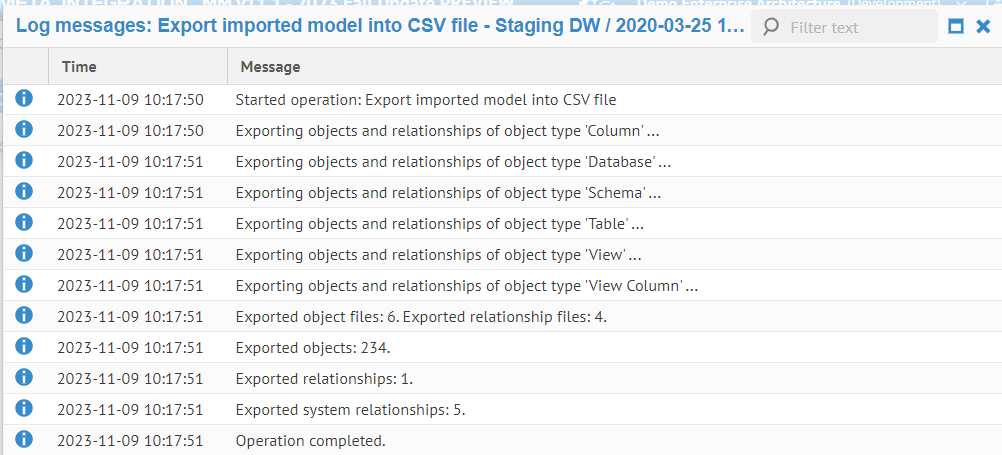Sort by the Time column header
Viewport: 1002px width, 455px height.
pos(80,67)
